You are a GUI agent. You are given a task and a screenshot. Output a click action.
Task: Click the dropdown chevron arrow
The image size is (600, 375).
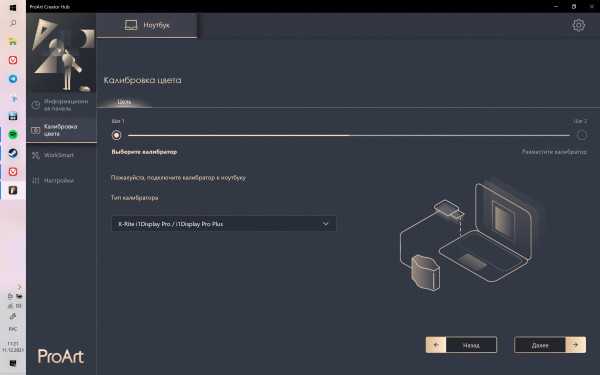click(325, 224)
